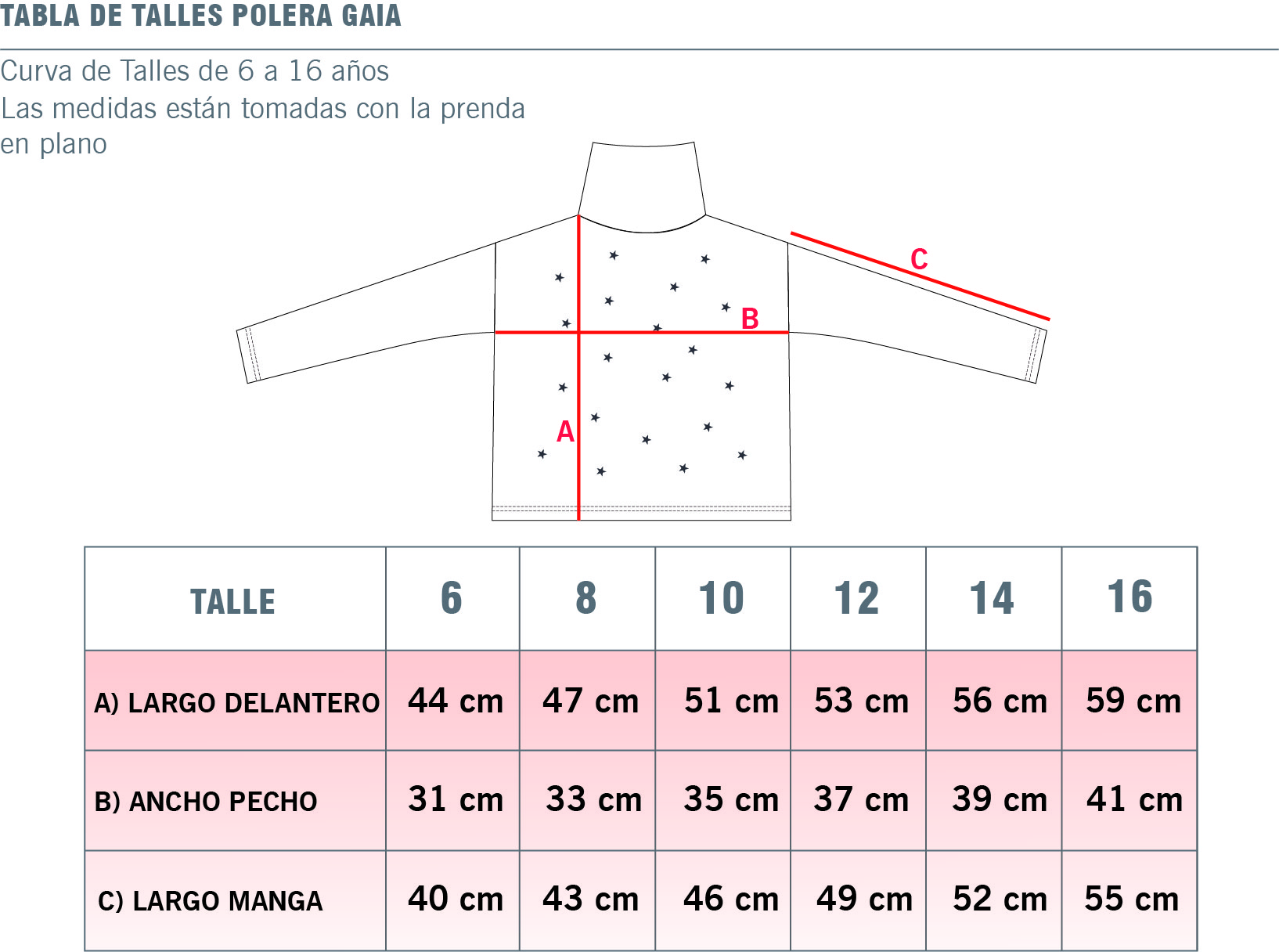Click the 44 cm cell
1279x952 pixels.
(x=455, y=701)
